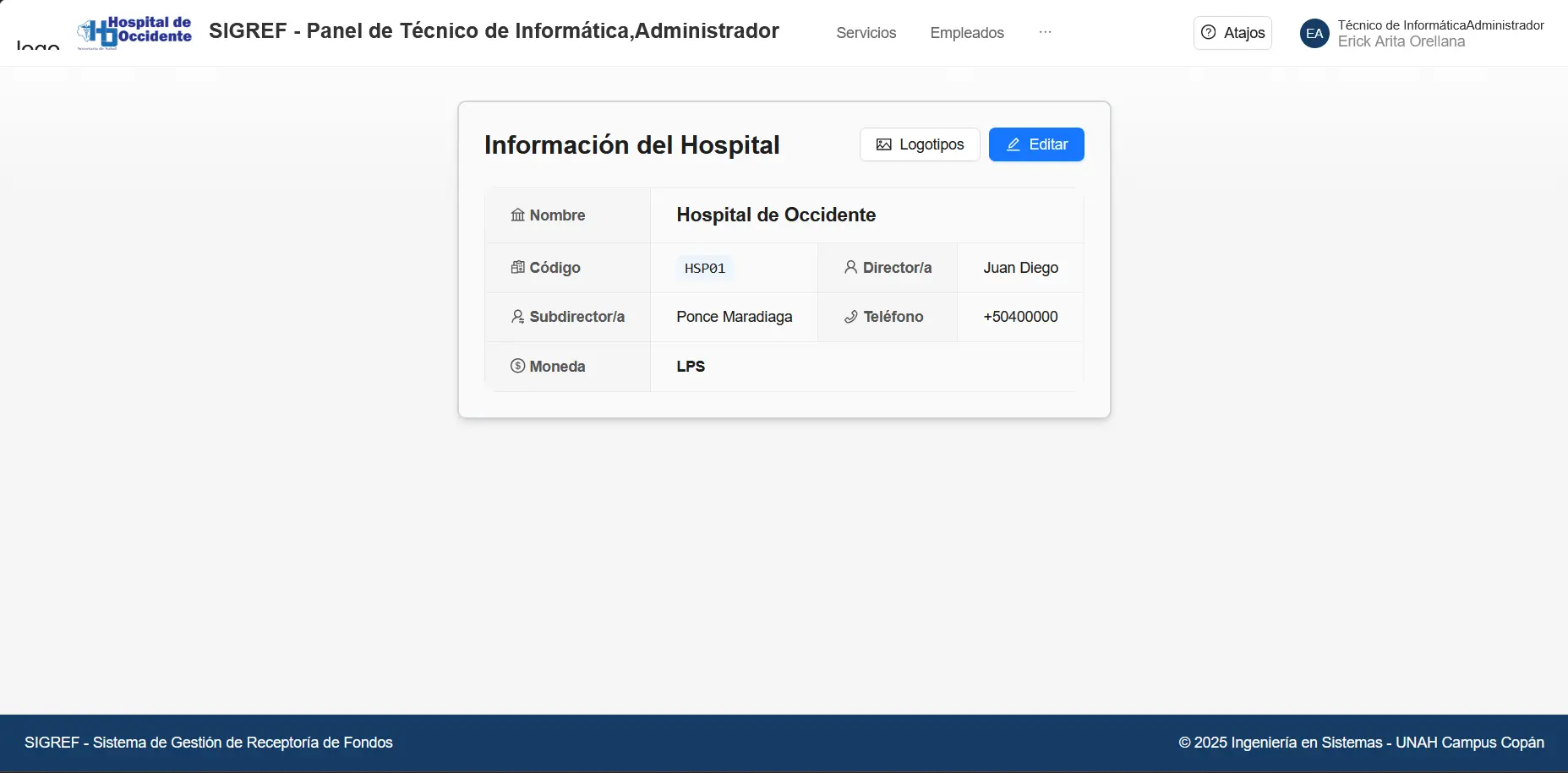Image resolution: width=1568 pixels, height=773 pixels.
Task: Open the Servicios menu
Action: [x=866, y=33]
